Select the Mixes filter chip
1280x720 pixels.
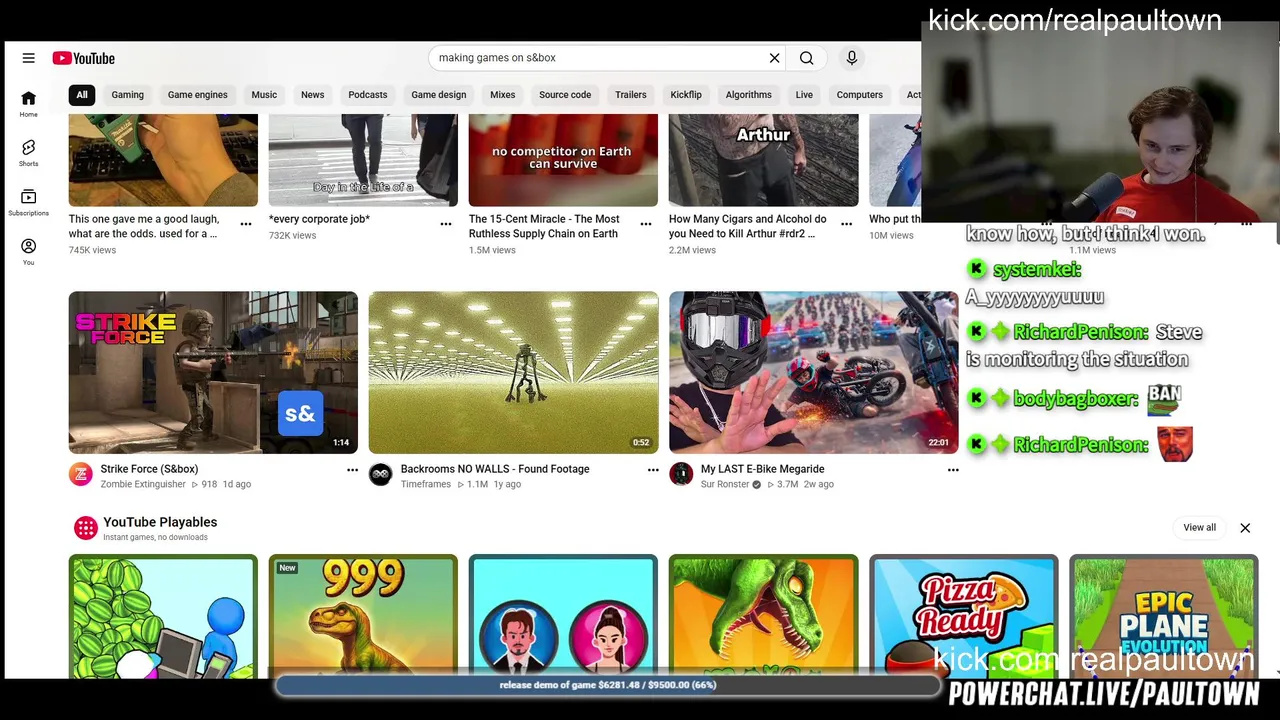pos(503,95)
